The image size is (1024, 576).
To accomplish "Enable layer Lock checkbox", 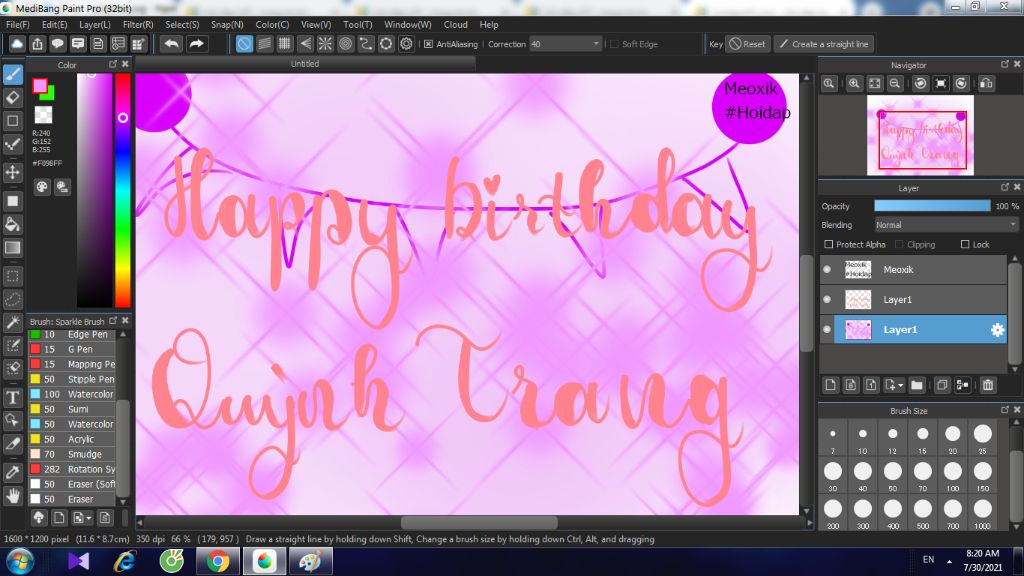I will (x=965, y=244).
